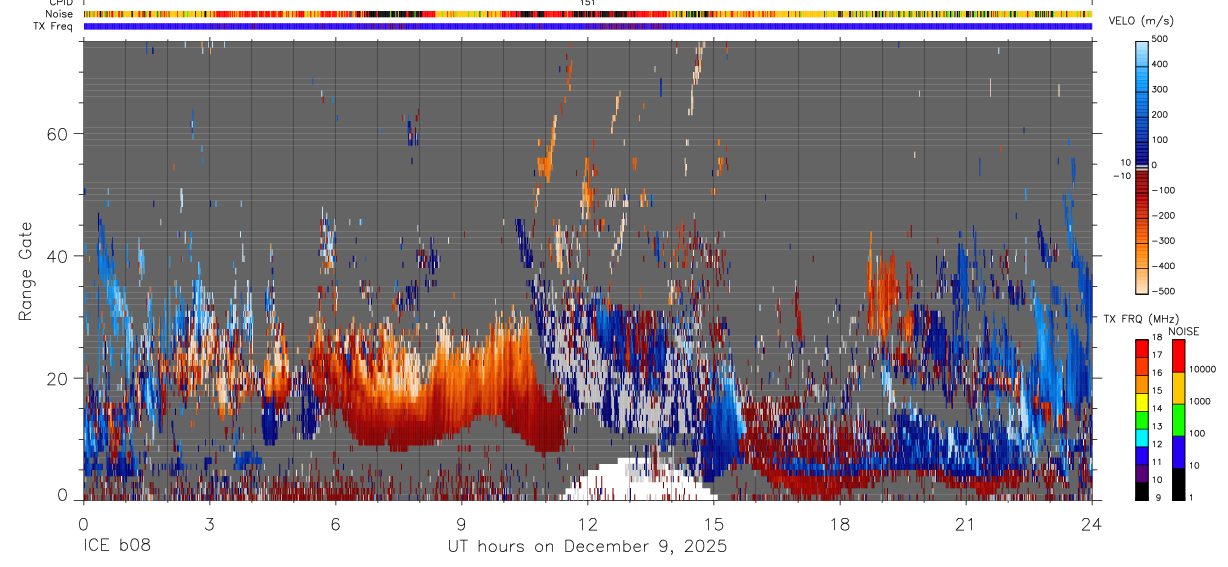Click the 'TX Freq' row label at top left
Screen dimensions: 1228x567
click(x=54, y=26)
